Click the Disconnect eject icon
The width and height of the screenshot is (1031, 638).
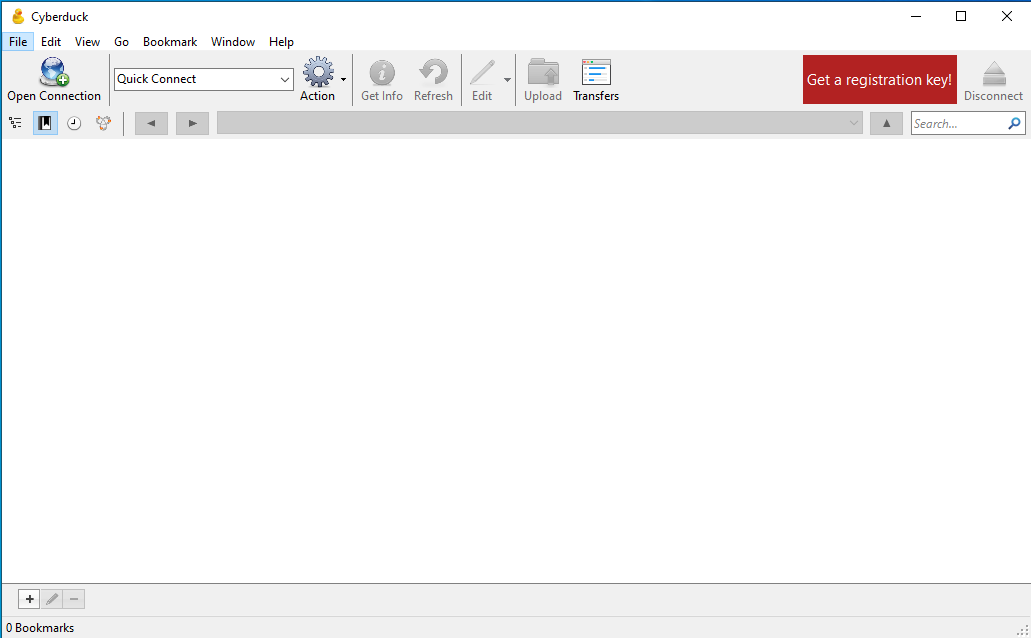[994, 73]
